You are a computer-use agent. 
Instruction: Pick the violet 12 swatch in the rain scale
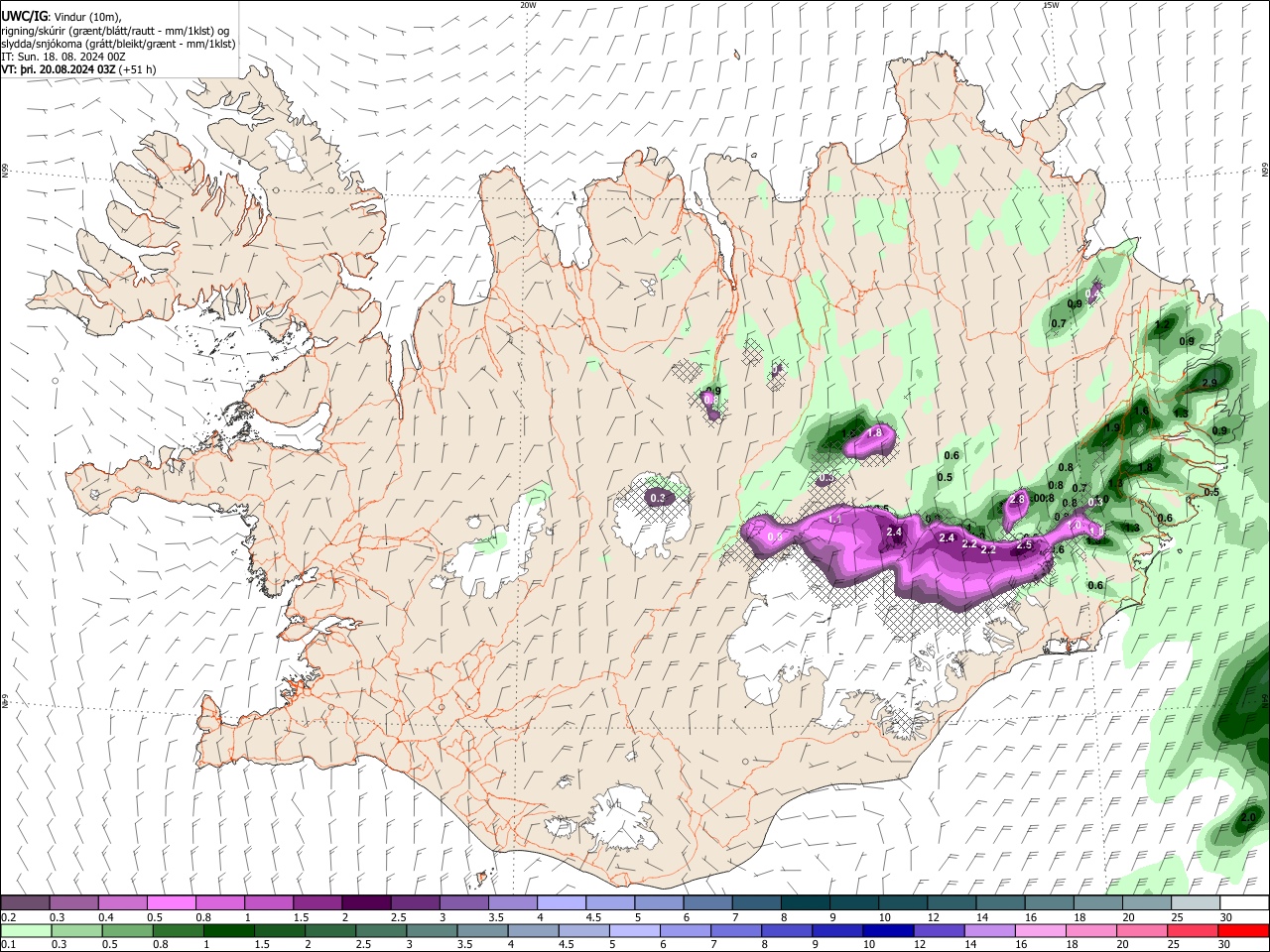click(938, 930)
